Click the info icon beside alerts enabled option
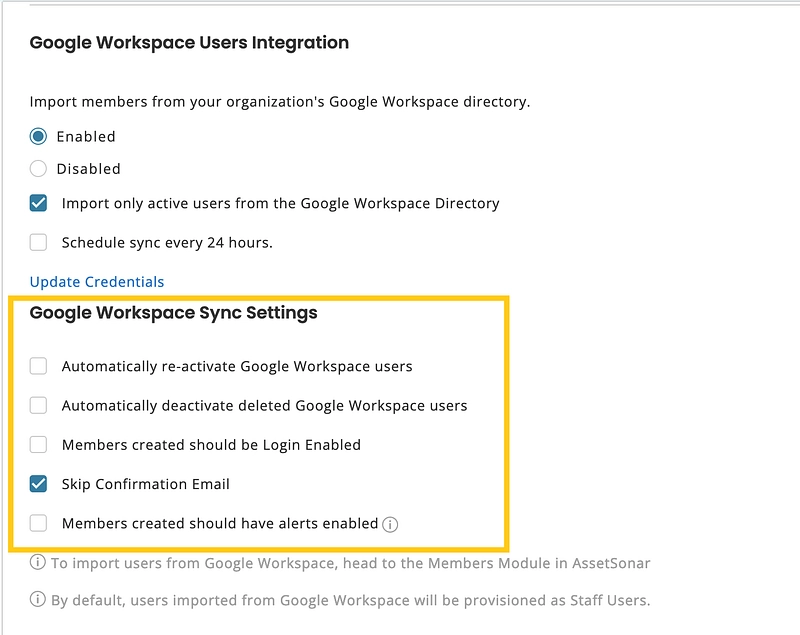The width and height of the screenshot is (800, 635). tap(390, 524)
